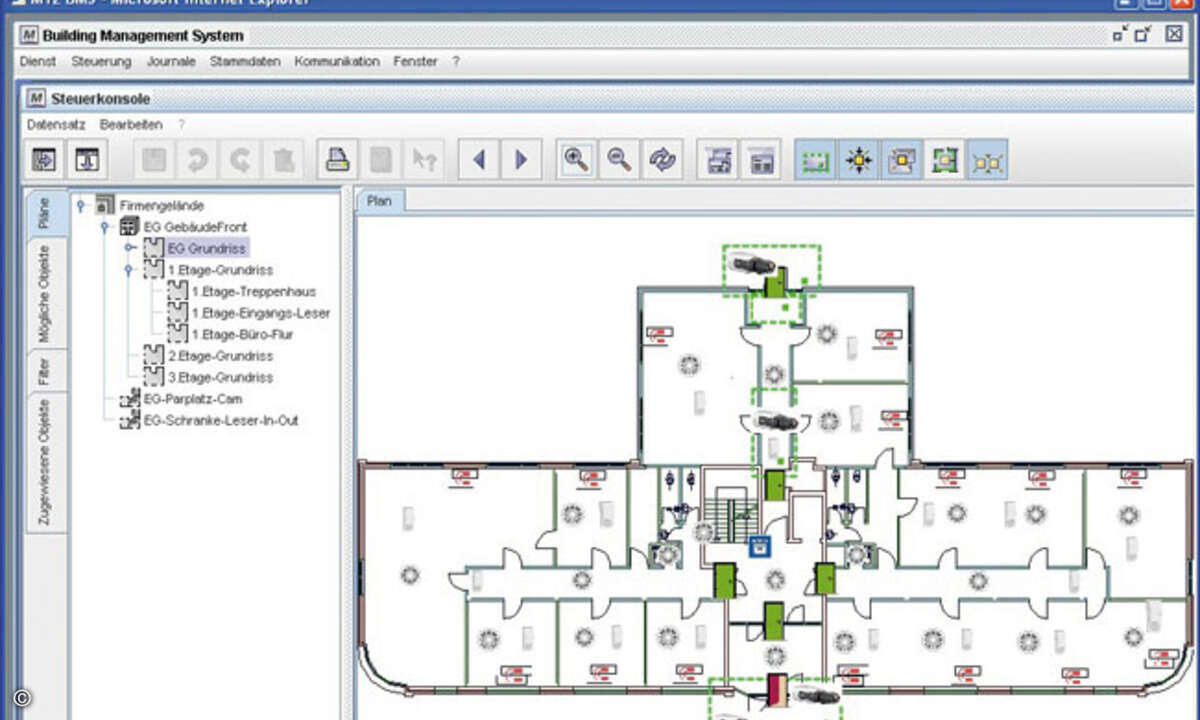Go forward with the right arrow icon

click(521, 159)
